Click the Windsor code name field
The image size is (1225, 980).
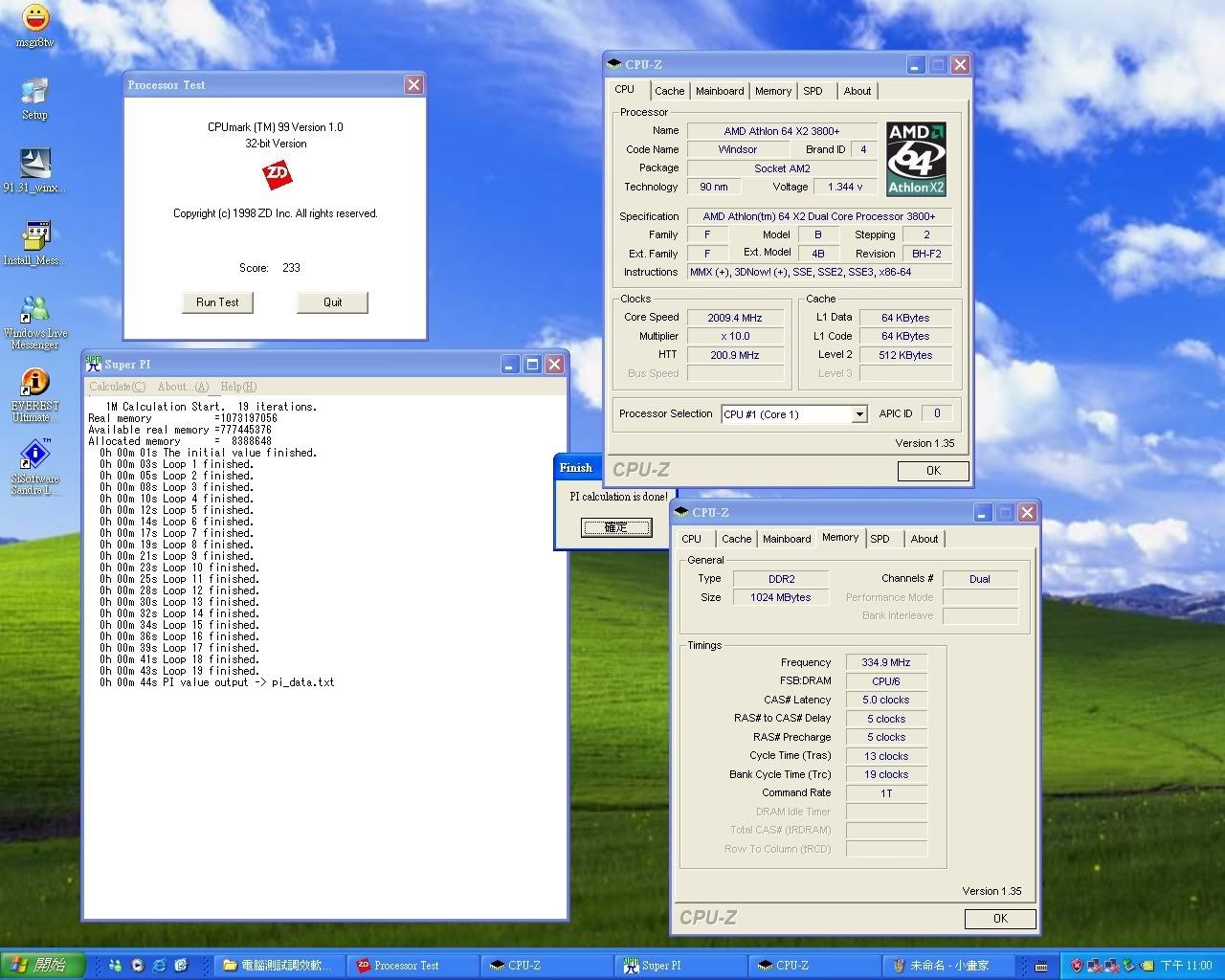click(737, 150)
